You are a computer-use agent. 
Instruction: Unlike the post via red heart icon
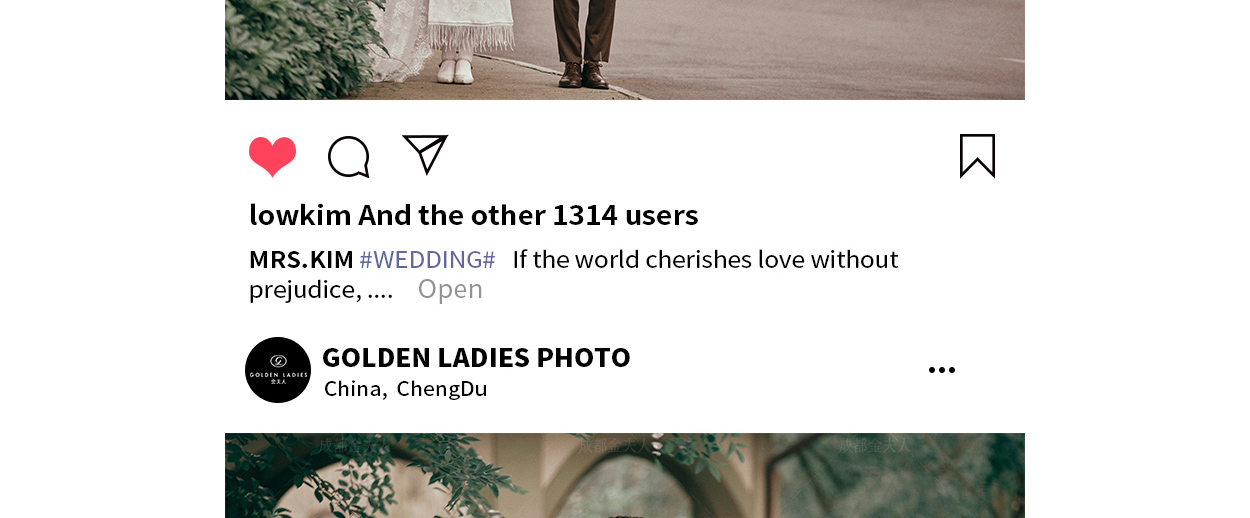tap(273, 157)
